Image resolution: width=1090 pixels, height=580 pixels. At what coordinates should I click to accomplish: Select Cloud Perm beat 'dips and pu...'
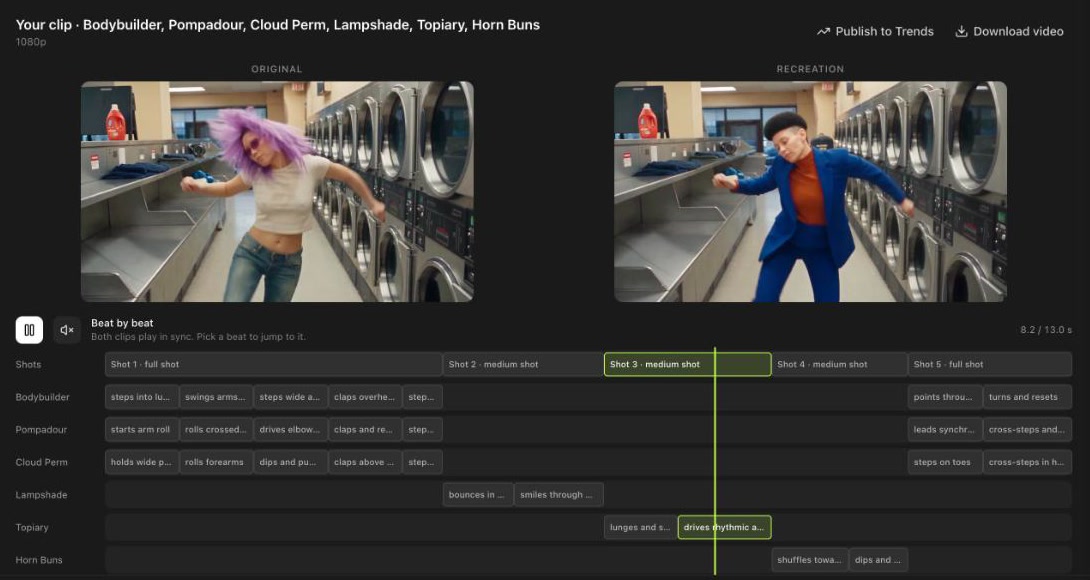point(291,462)
